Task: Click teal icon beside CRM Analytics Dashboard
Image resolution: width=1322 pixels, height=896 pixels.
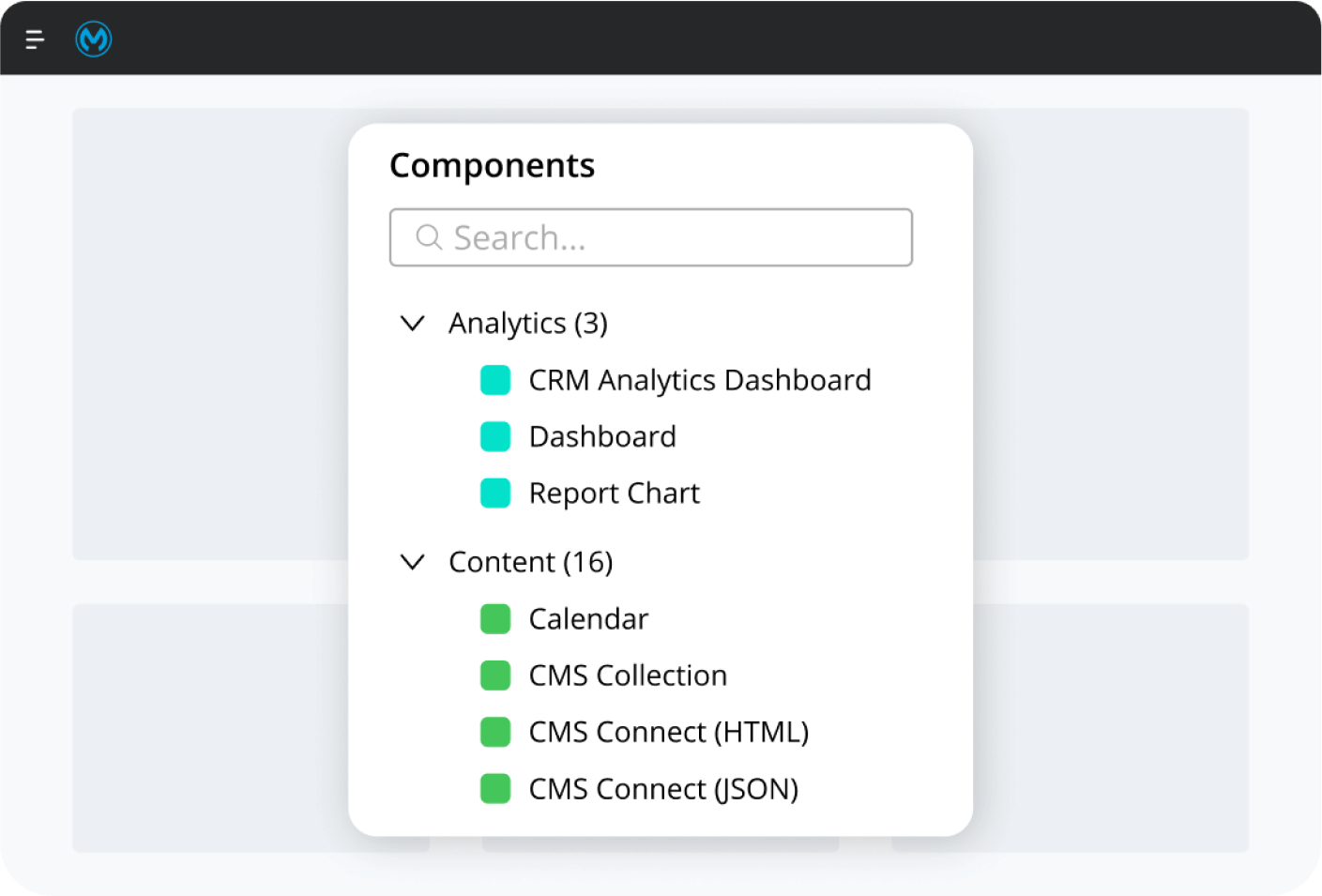Action: pyautogui.click(x=495, y=381)
